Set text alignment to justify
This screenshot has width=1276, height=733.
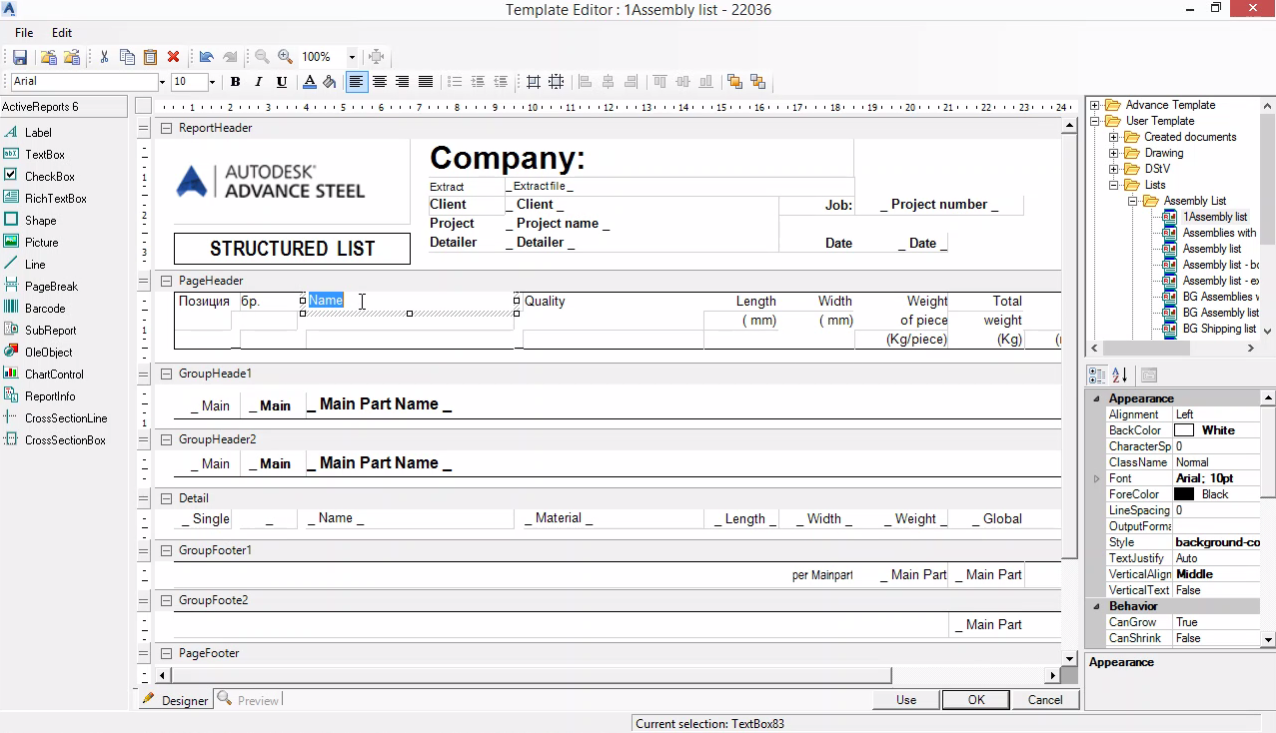pos(425,82)
